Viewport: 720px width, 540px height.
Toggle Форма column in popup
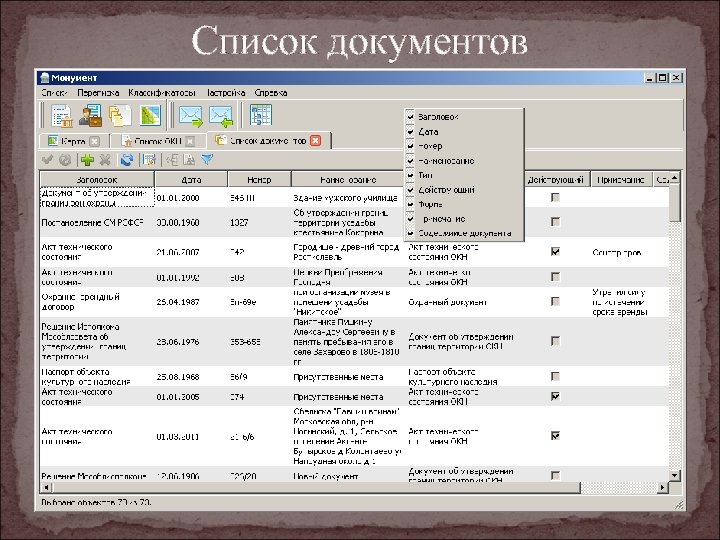point(464,204)
